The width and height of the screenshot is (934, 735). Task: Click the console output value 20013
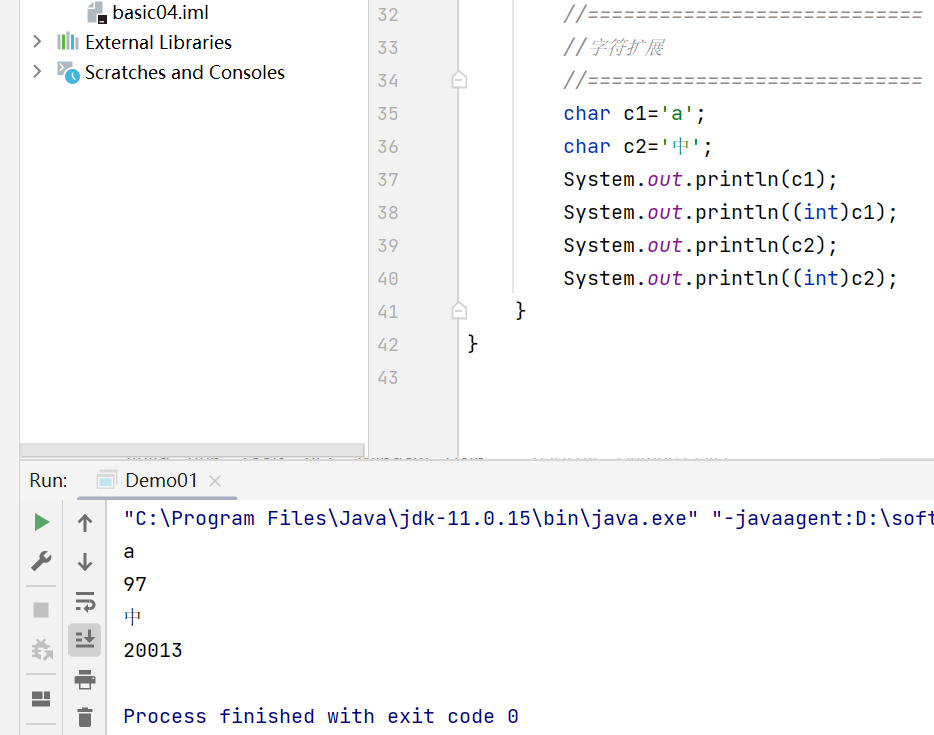point(152,650)
